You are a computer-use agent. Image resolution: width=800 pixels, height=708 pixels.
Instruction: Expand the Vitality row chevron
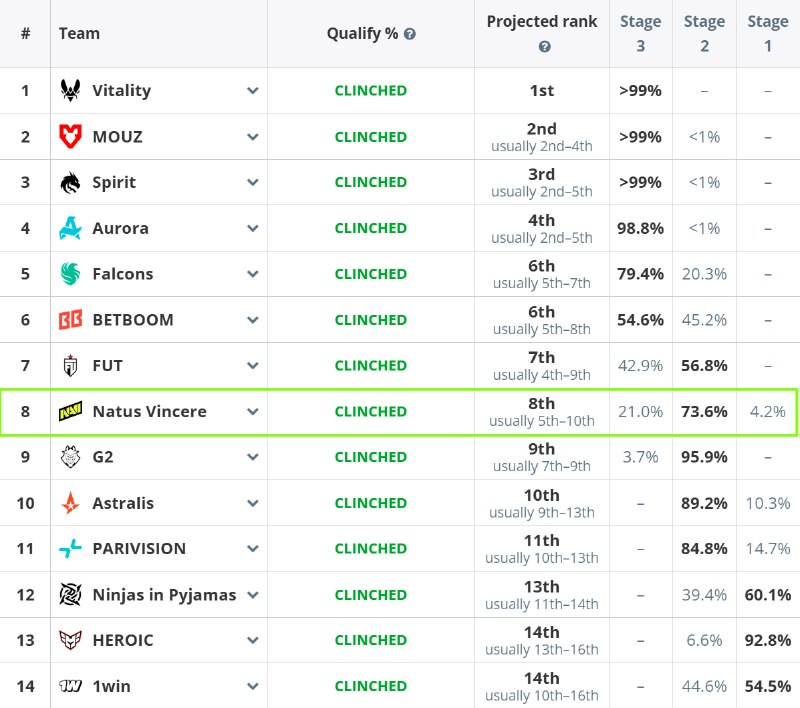253,91
